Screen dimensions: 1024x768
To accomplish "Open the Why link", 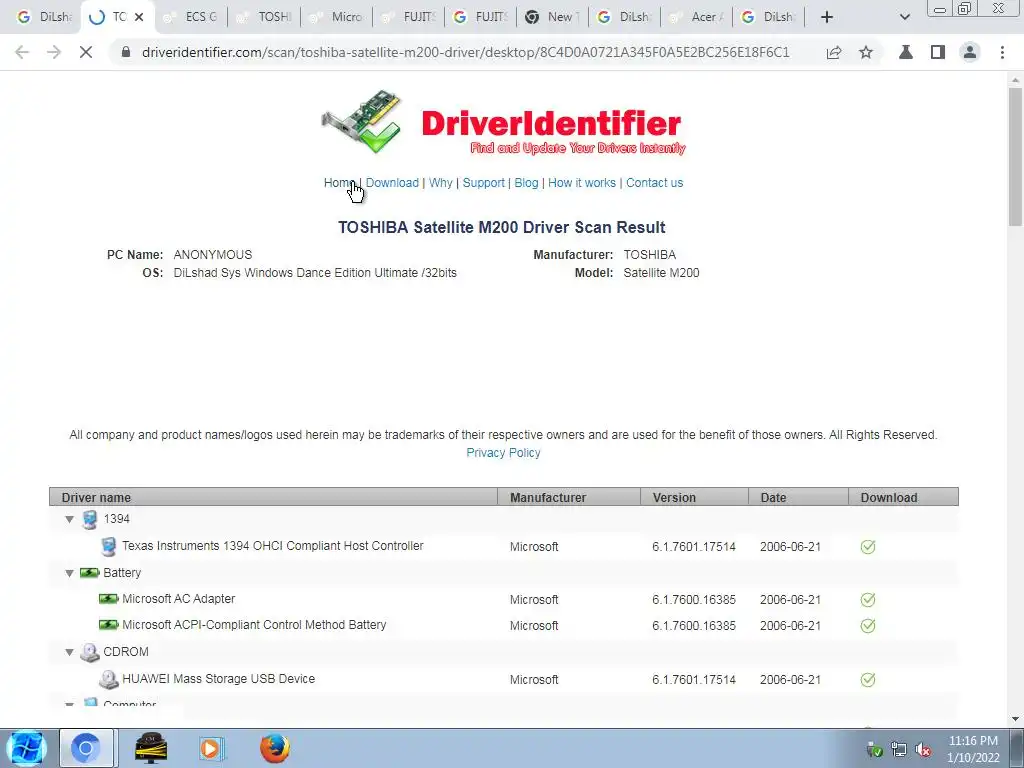I will click(x=441, y=183).
